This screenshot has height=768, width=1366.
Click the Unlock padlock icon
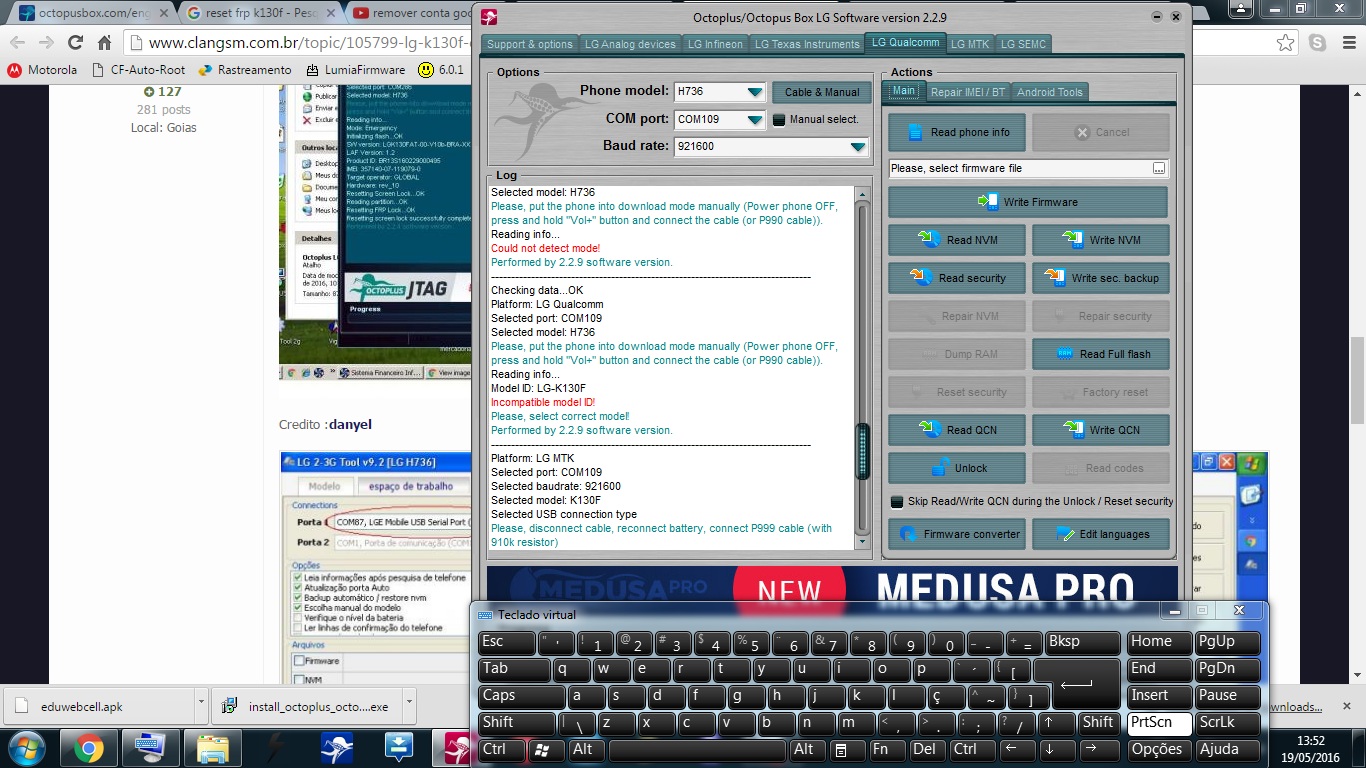939,467
